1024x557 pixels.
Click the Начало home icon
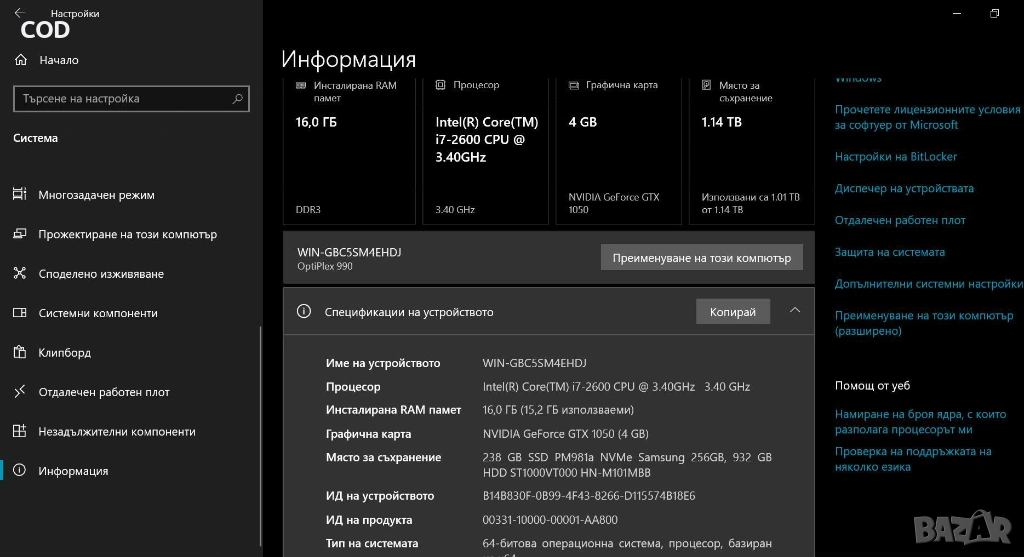21,59
